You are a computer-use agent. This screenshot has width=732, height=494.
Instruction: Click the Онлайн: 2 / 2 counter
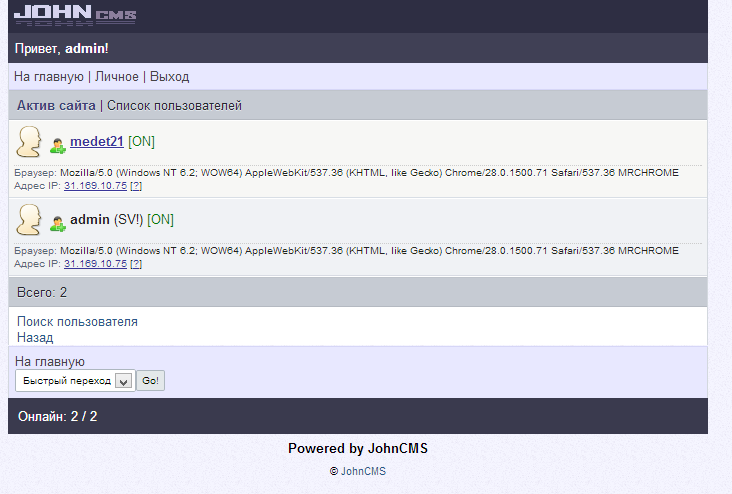coord(57,416)
